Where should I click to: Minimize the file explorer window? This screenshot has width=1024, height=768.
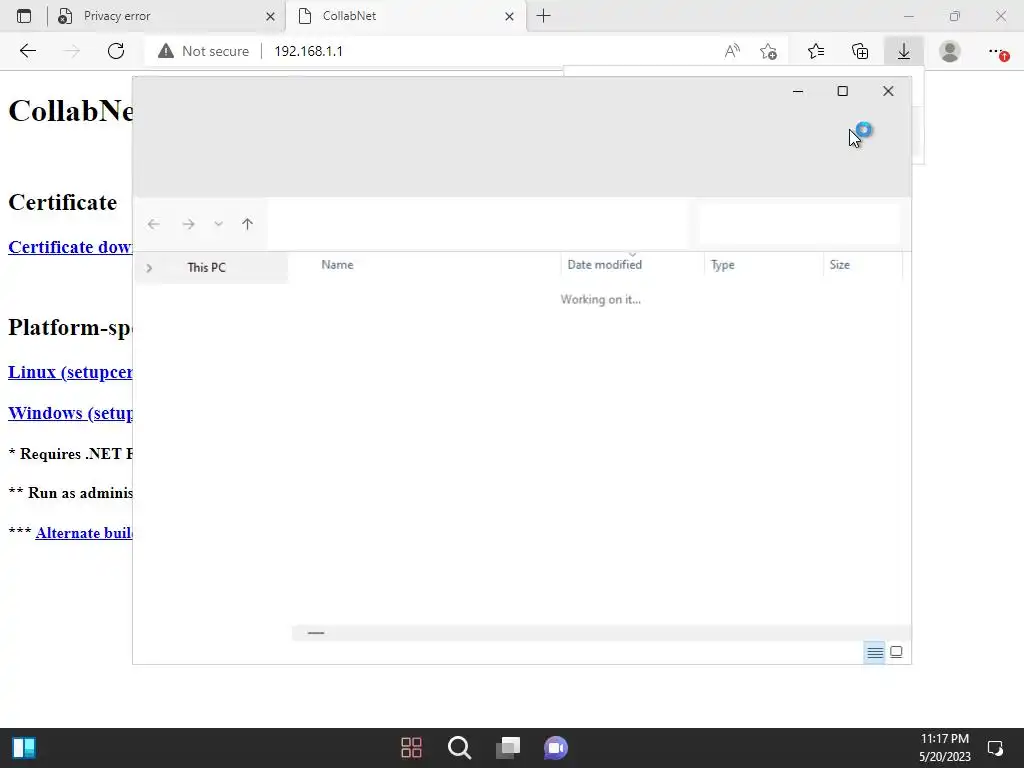(798, 91)
